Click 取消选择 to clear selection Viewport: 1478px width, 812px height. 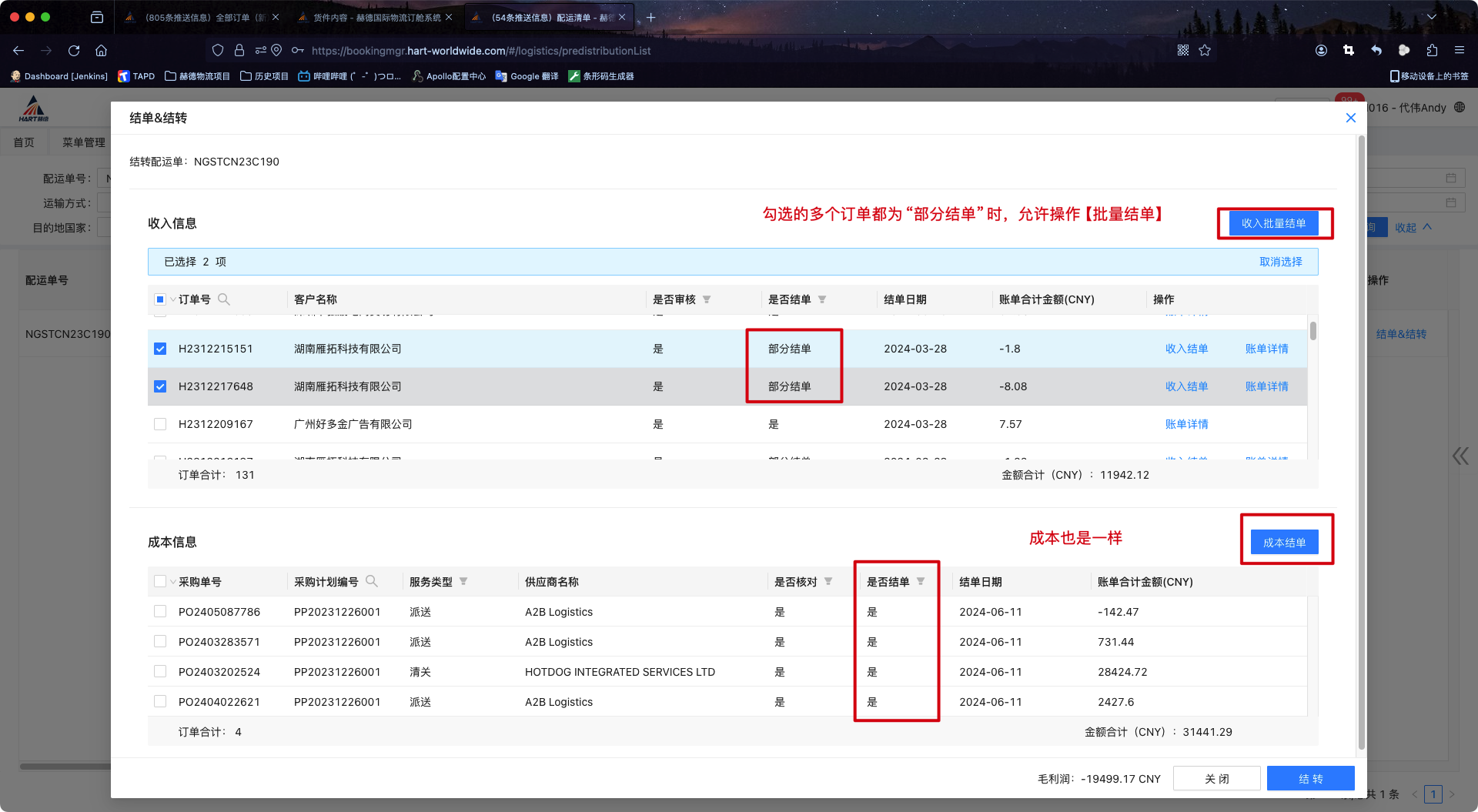click(x=1280, y=262)
